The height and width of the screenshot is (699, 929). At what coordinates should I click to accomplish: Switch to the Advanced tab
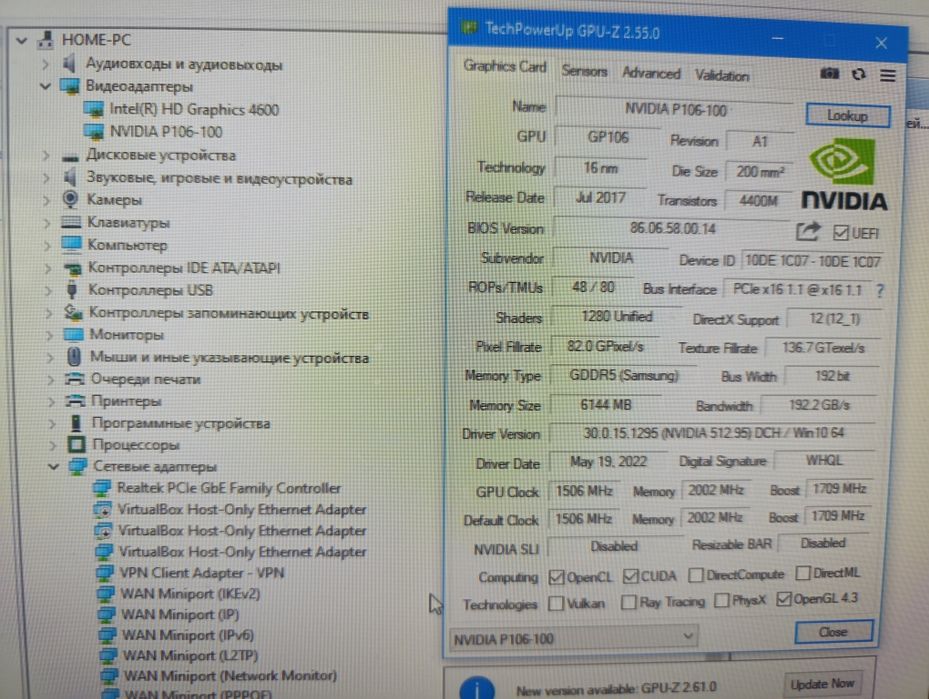point(651,73)
